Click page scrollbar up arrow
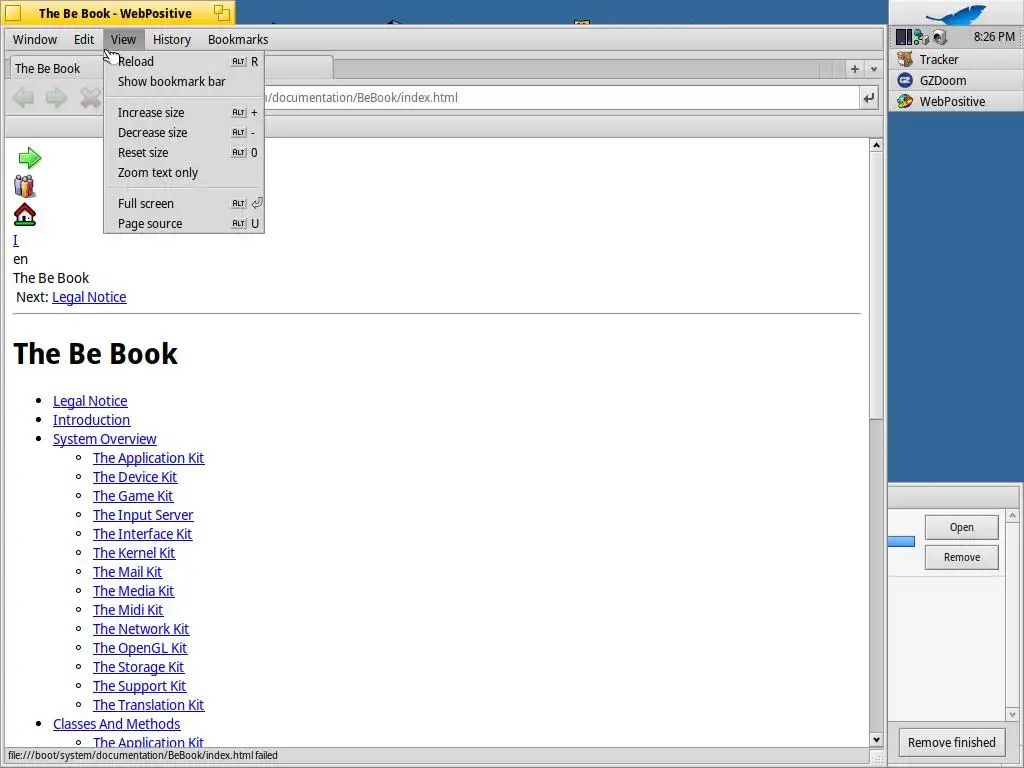This screenshot has width=1024, height=768. point(876,145)
